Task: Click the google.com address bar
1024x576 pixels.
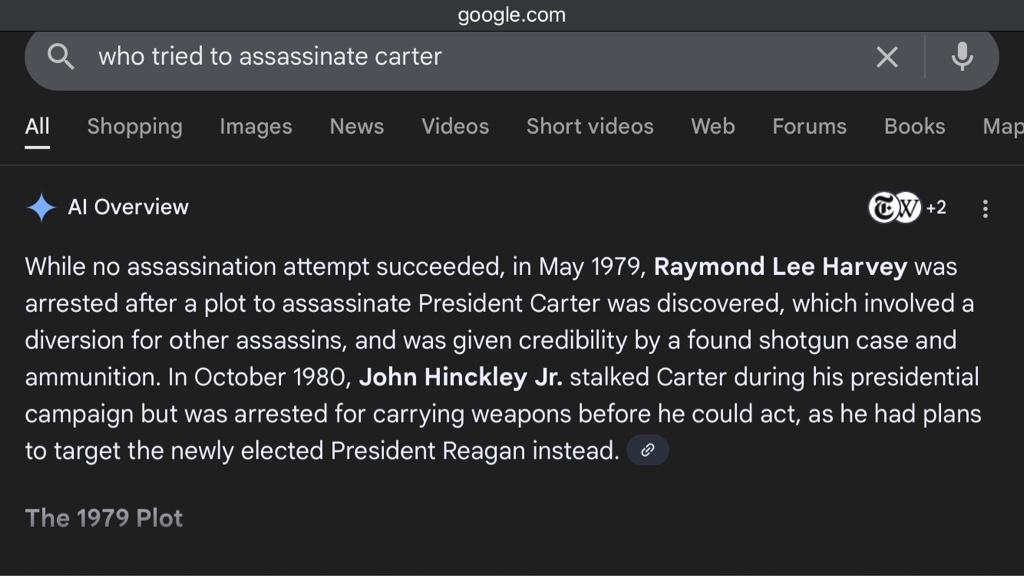Action: [x=511, y=14]
